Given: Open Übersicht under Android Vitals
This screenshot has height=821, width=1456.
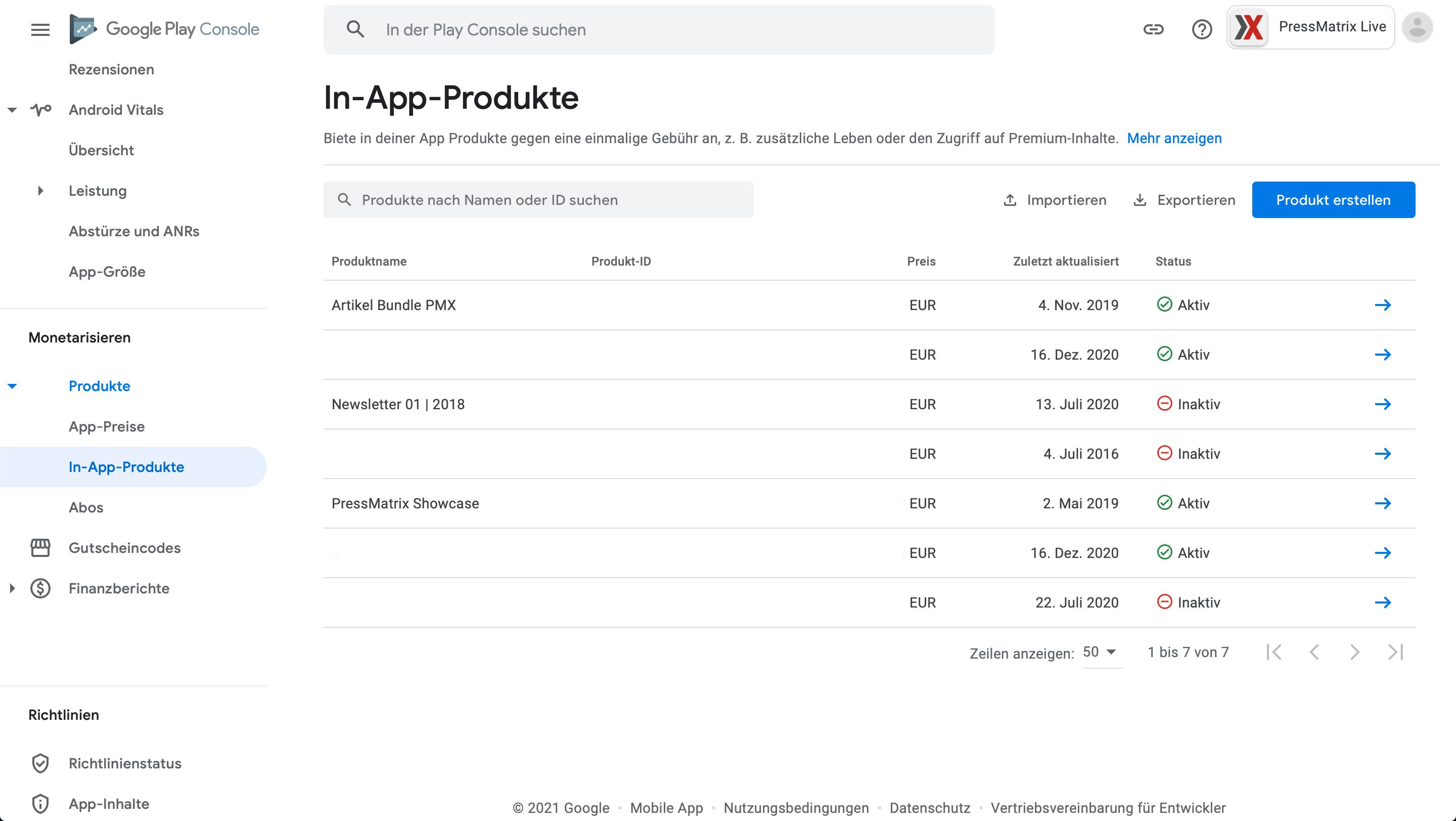Looking at the screenshot, I should (x=101, y=150).
